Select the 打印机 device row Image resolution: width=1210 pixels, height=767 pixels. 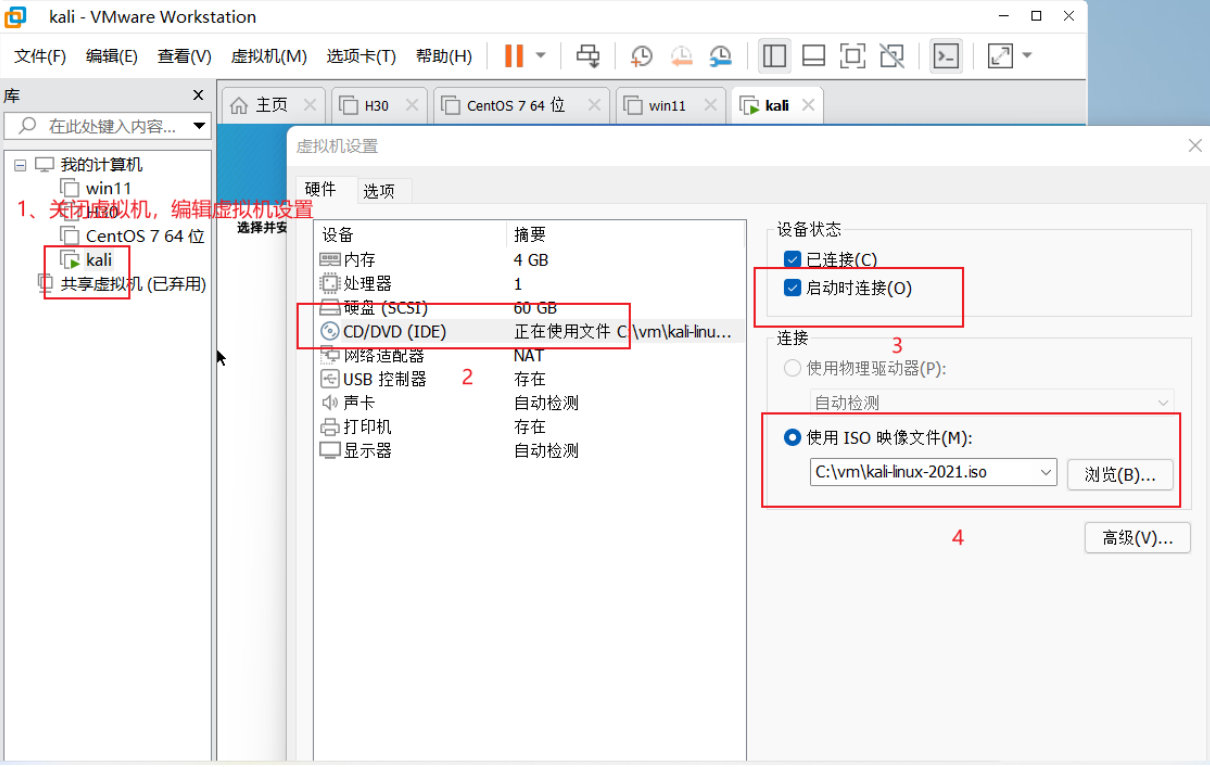(x=529, y=427)
